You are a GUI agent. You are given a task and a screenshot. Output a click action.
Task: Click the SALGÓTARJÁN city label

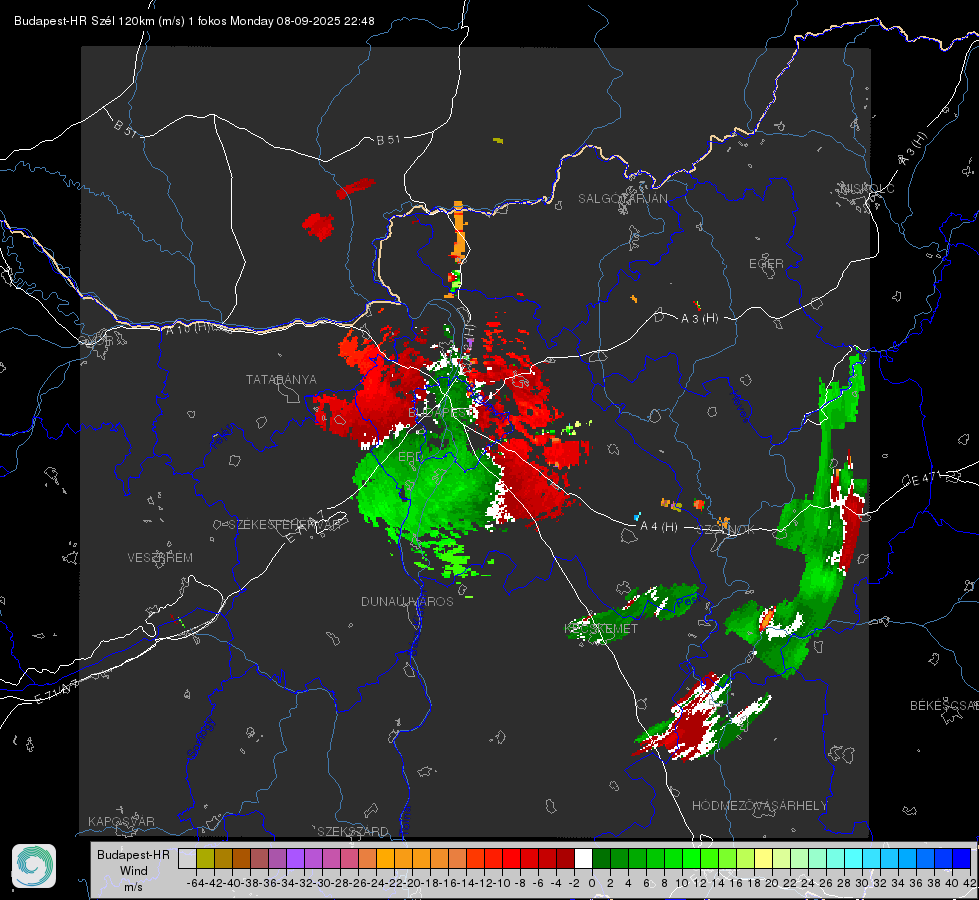point(622,199)
